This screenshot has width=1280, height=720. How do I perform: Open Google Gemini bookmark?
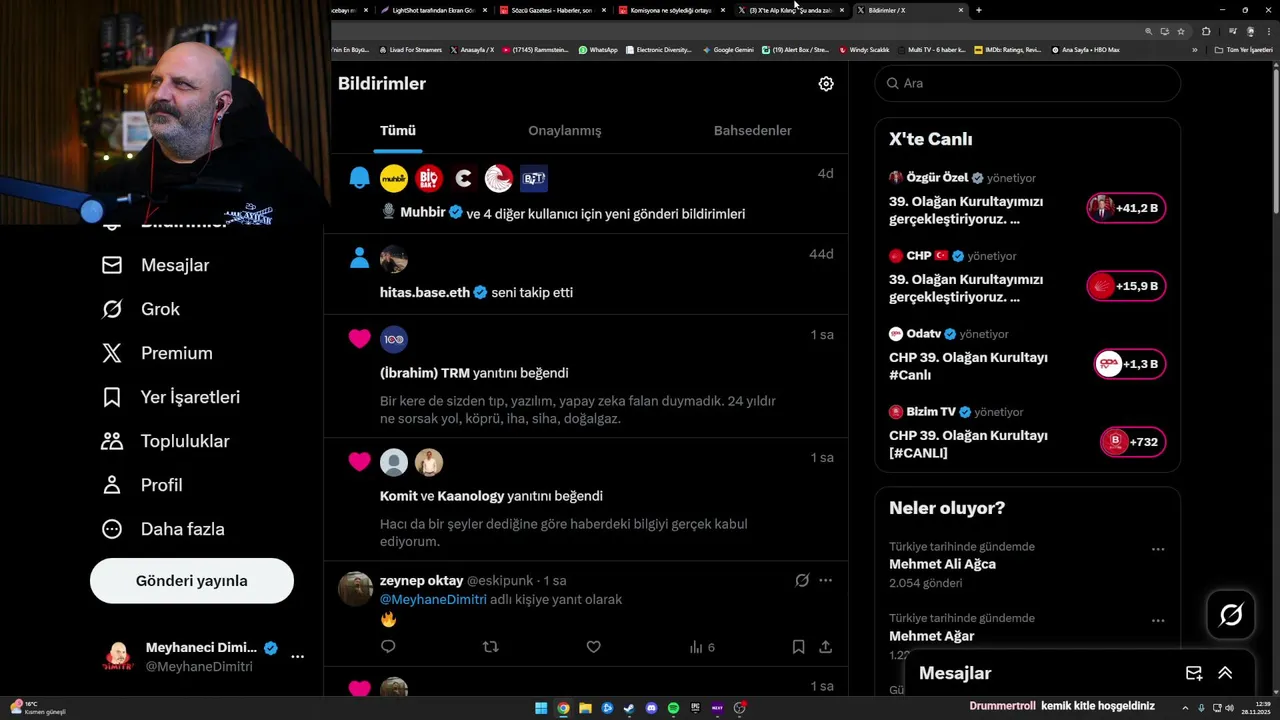(x=728, y=49)
